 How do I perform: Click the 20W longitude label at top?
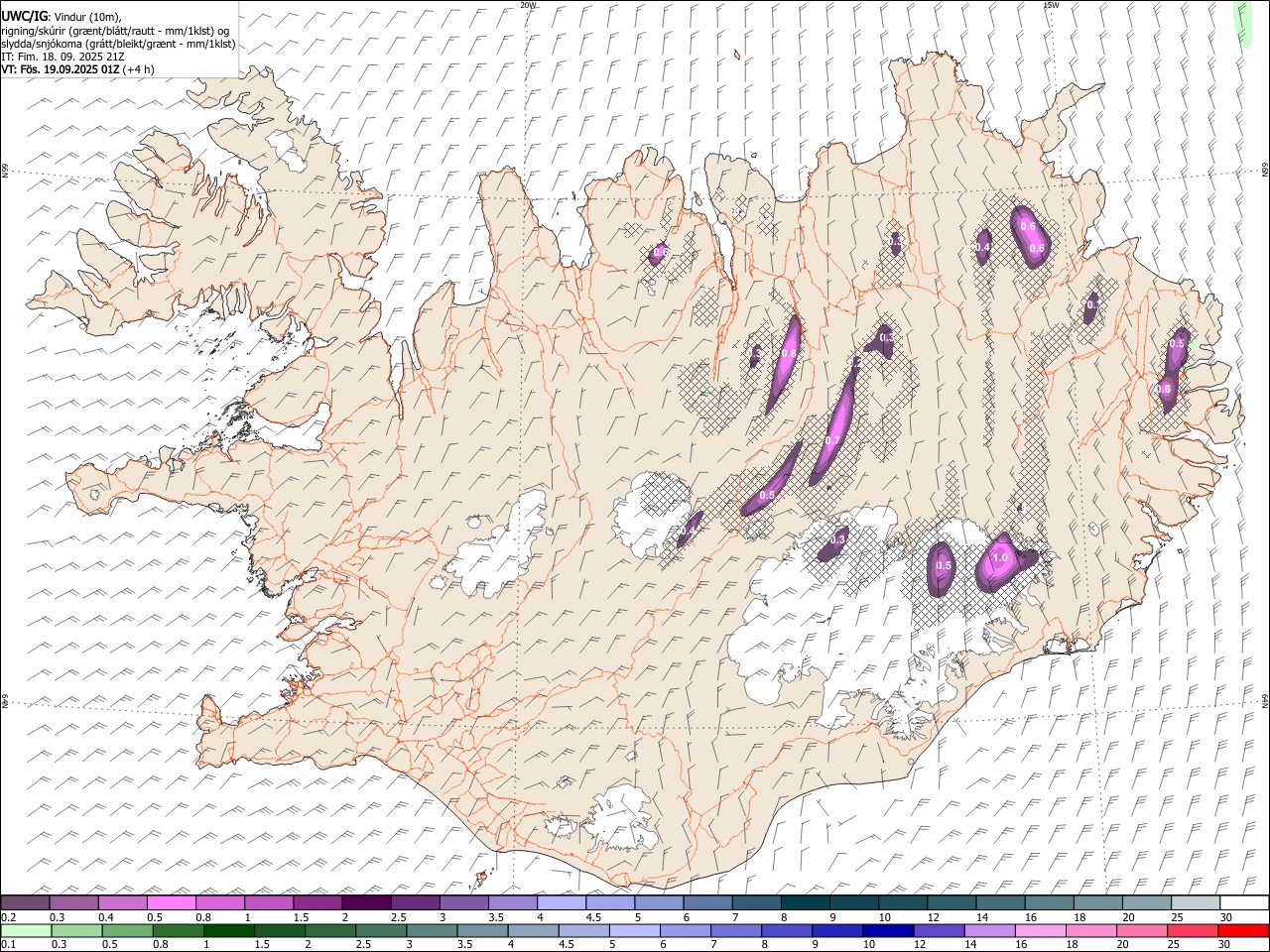528,5
